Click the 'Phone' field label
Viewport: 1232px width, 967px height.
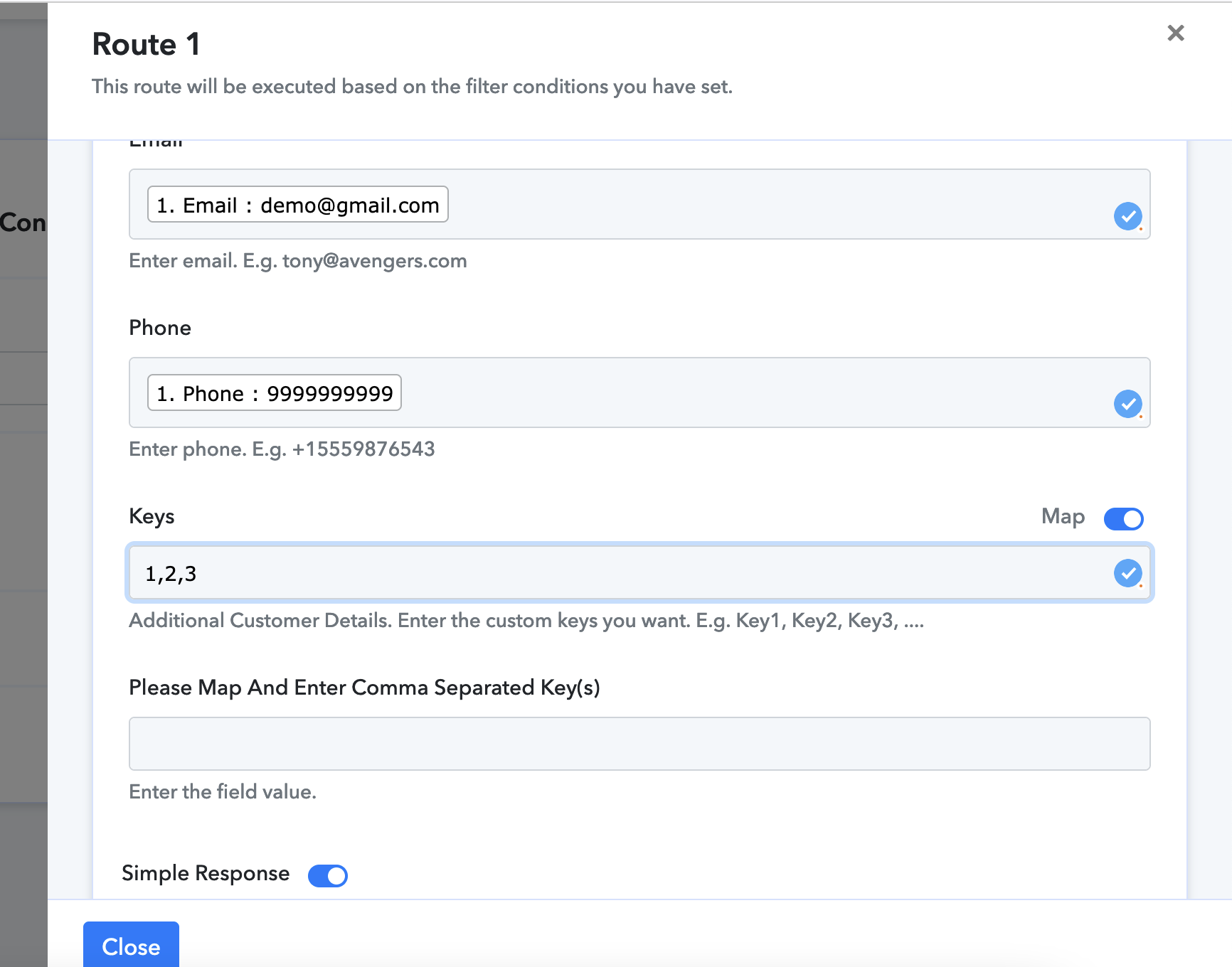click(160, 328)
